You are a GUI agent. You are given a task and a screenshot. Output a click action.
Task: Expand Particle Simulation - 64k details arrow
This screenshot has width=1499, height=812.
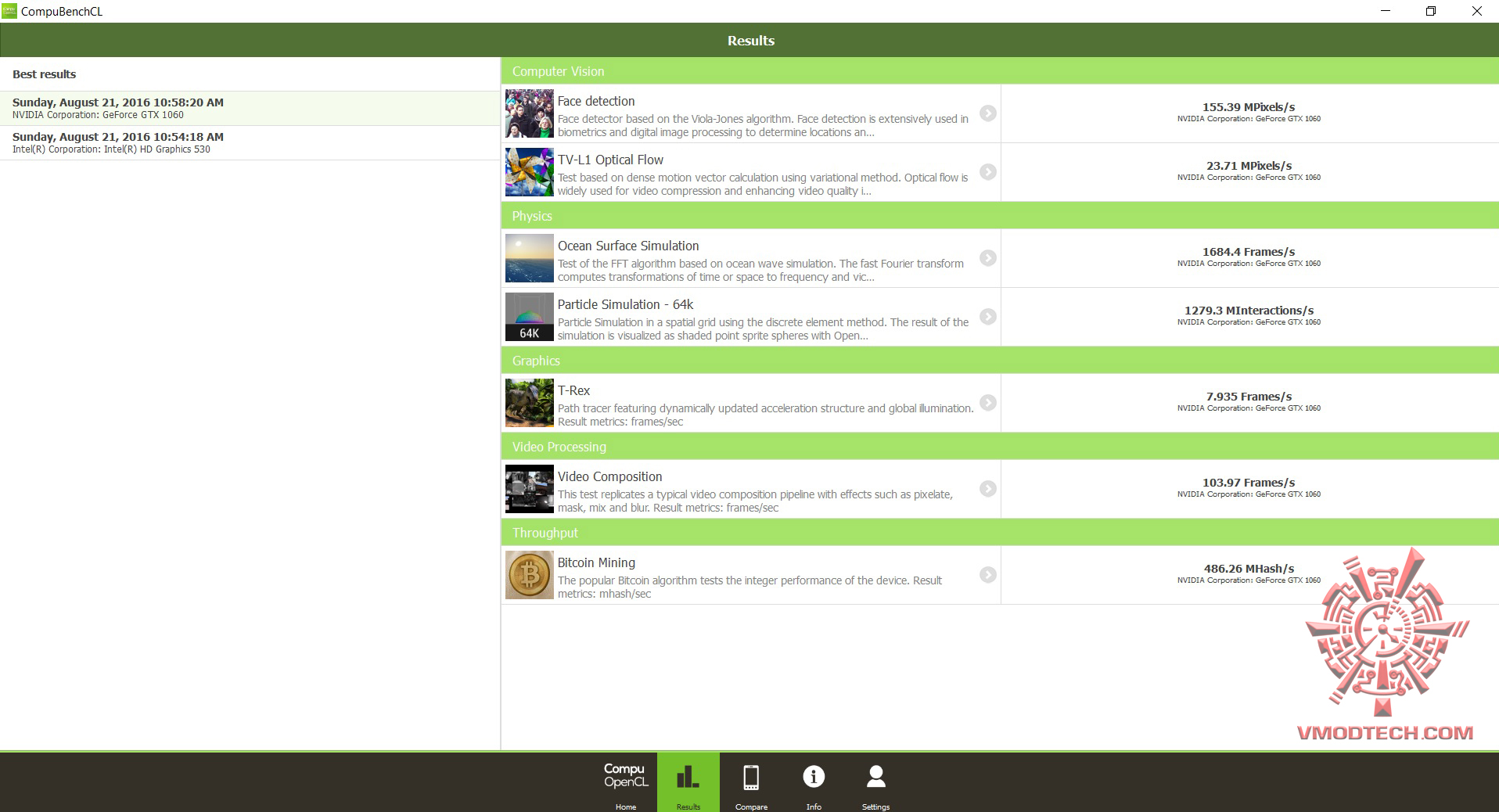tap(988, 317)
